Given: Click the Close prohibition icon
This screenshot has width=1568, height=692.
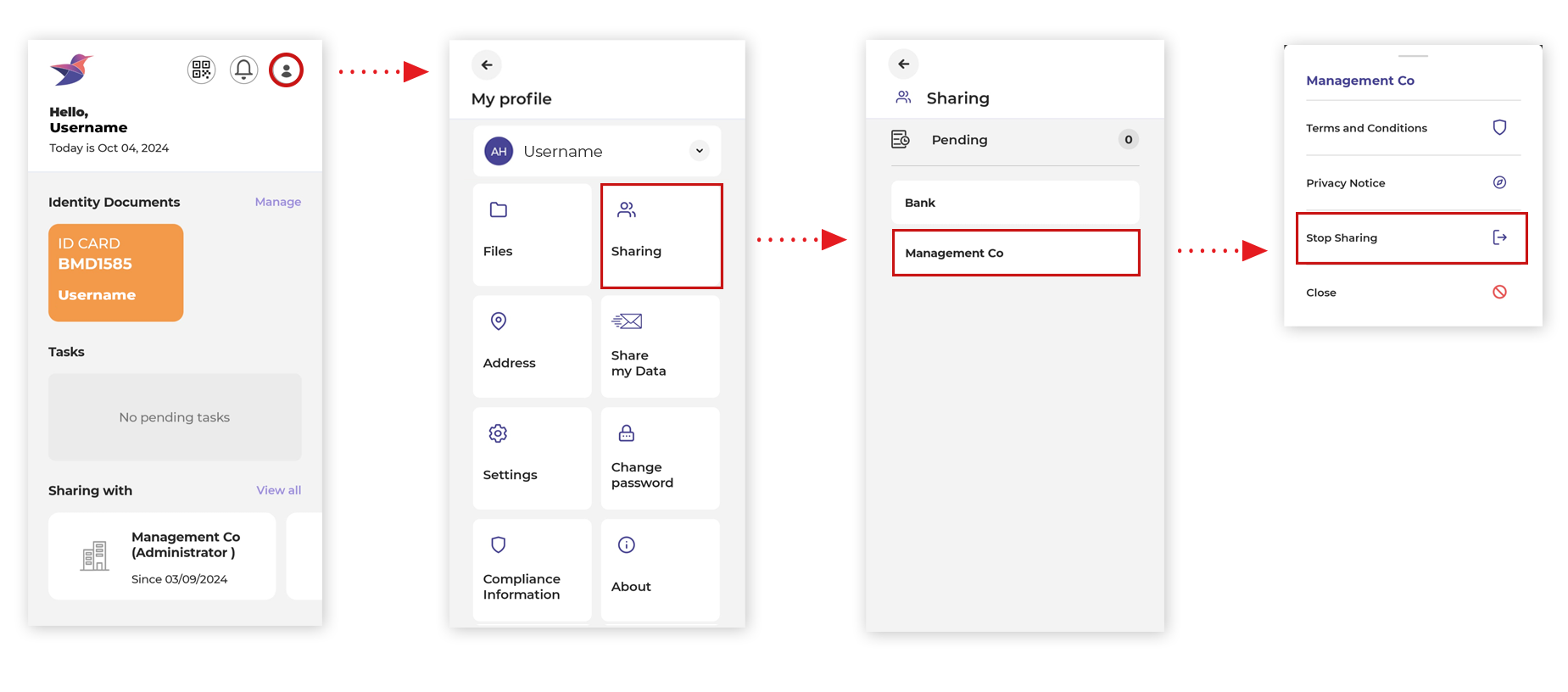Looking at the screenshot, I should [1499, 292].
